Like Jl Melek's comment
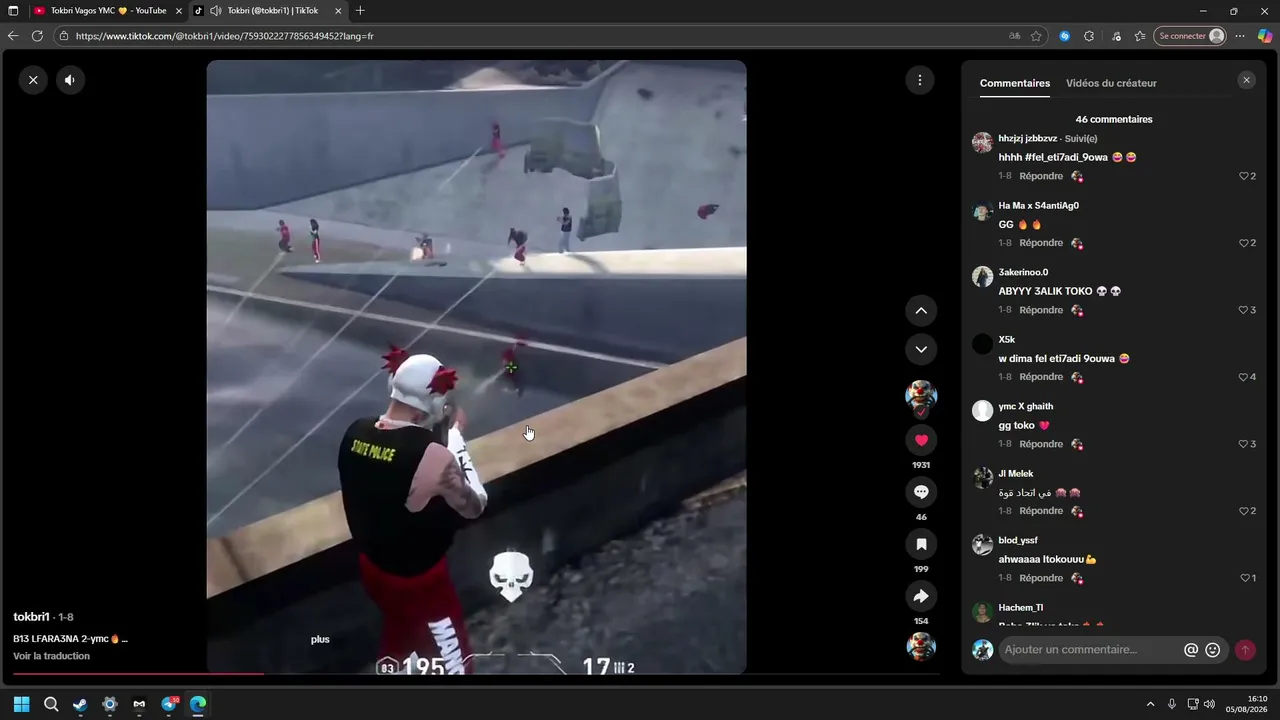The height and width of the screenshot is (720, 1280). (1244, 511)
